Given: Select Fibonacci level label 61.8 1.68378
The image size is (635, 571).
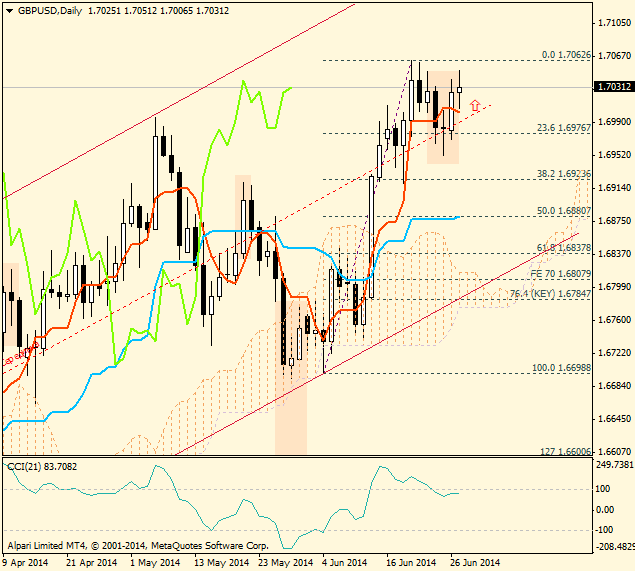Looking at the screenshot, I should tap(564, 247).
